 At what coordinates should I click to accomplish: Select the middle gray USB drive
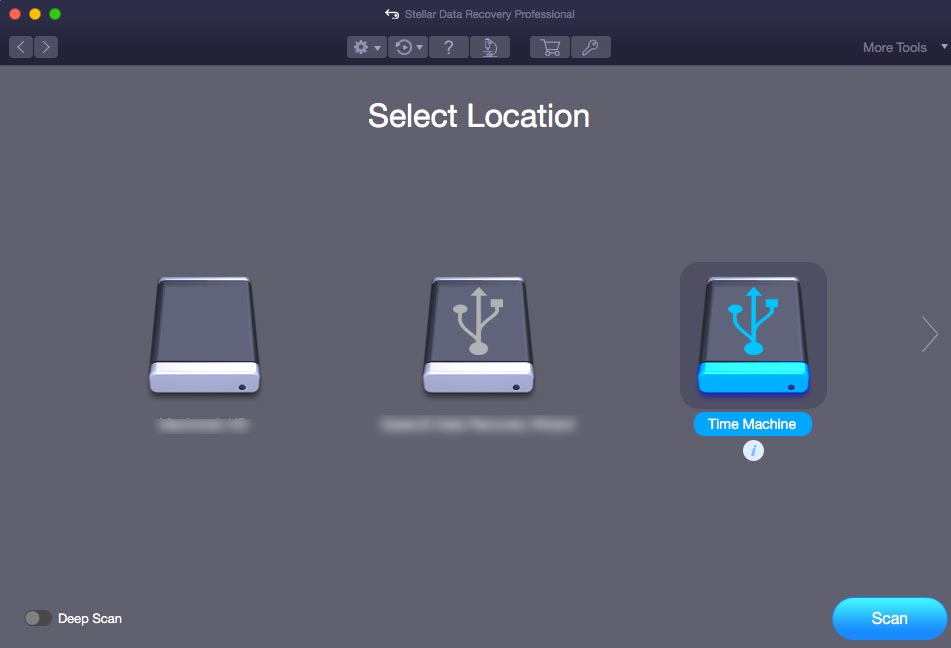tap(478, 335)
